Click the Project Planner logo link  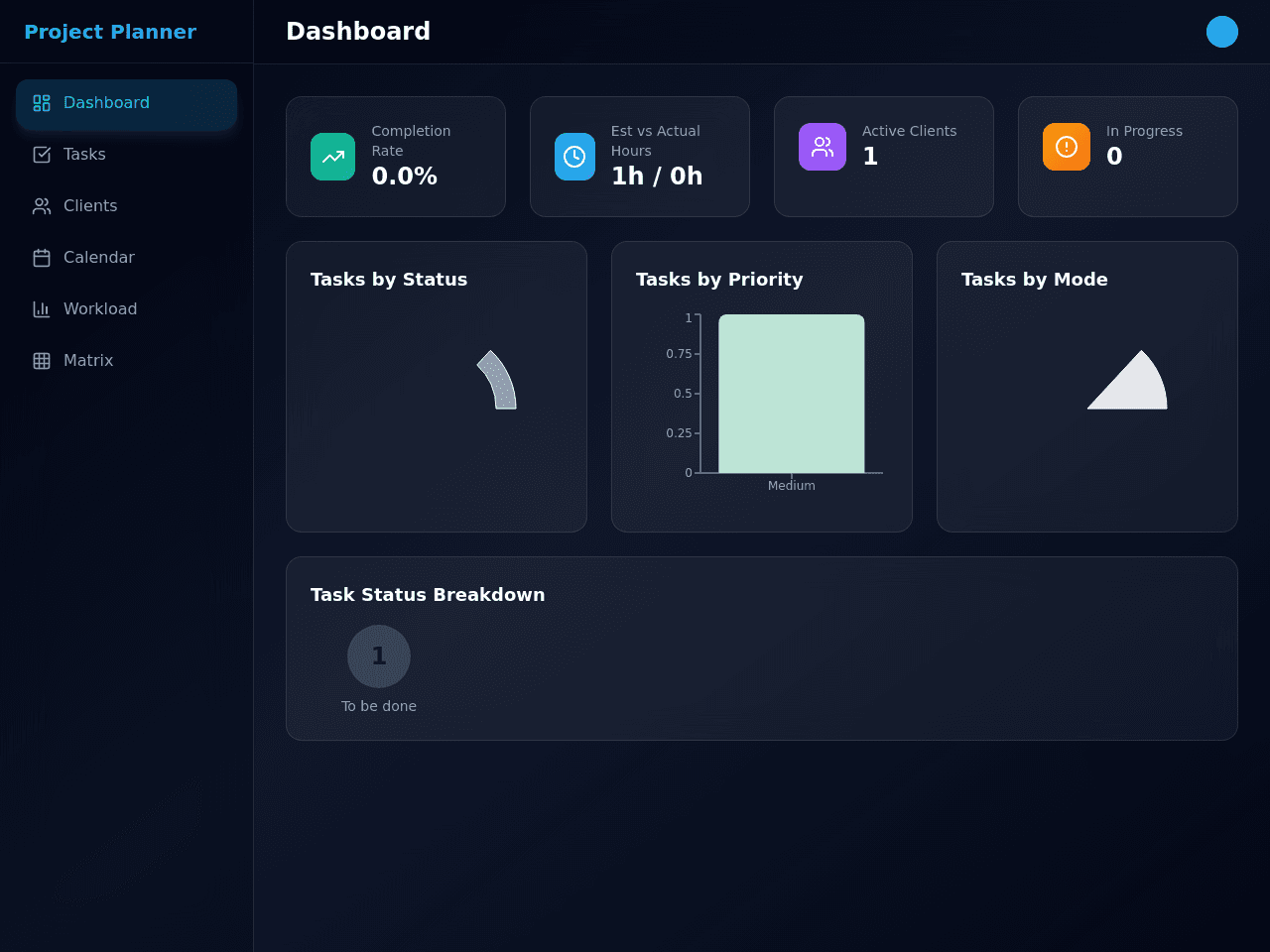(x=110, y=32)
